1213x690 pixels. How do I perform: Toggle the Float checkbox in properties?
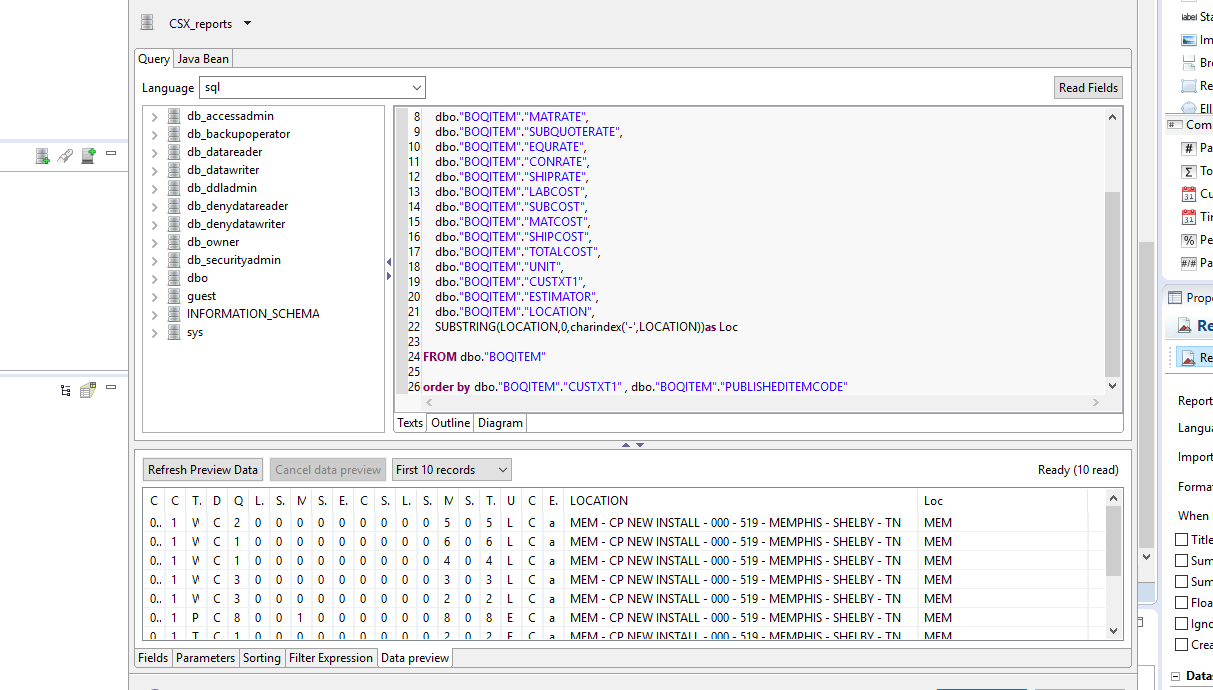(x=1182, y=603)
